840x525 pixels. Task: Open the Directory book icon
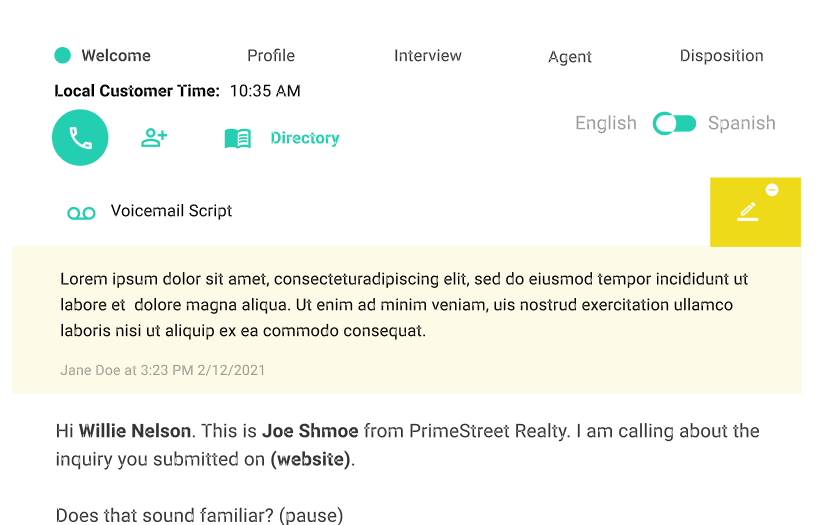237,138
